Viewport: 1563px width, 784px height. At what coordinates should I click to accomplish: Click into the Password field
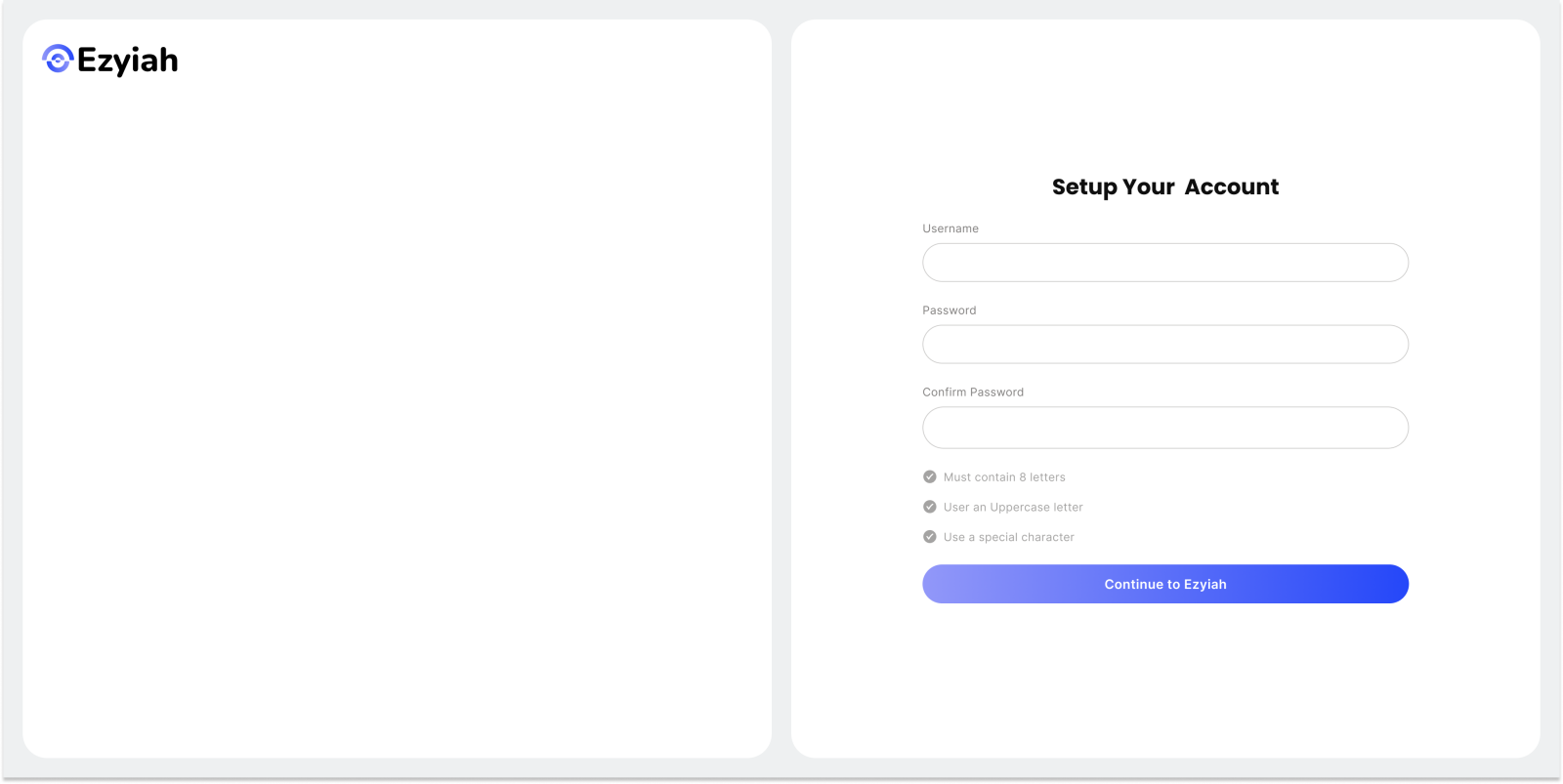(x=1164, y=345)
